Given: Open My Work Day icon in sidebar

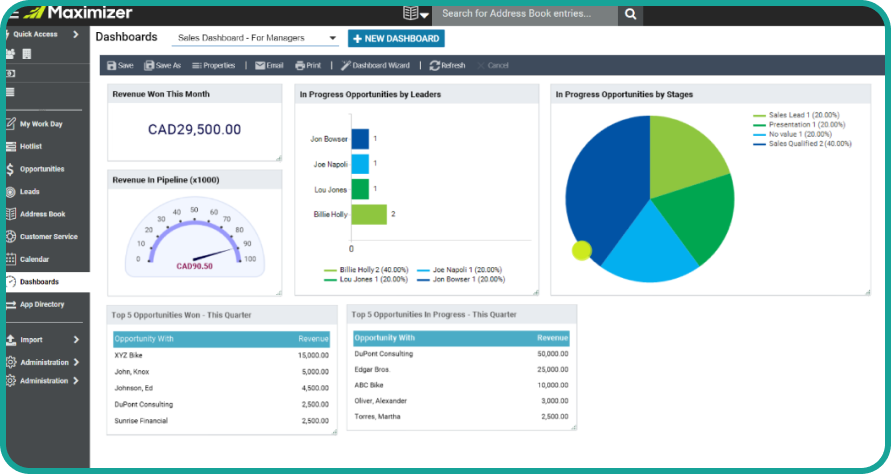Looking at the screenshot, I should pos(11,123).
